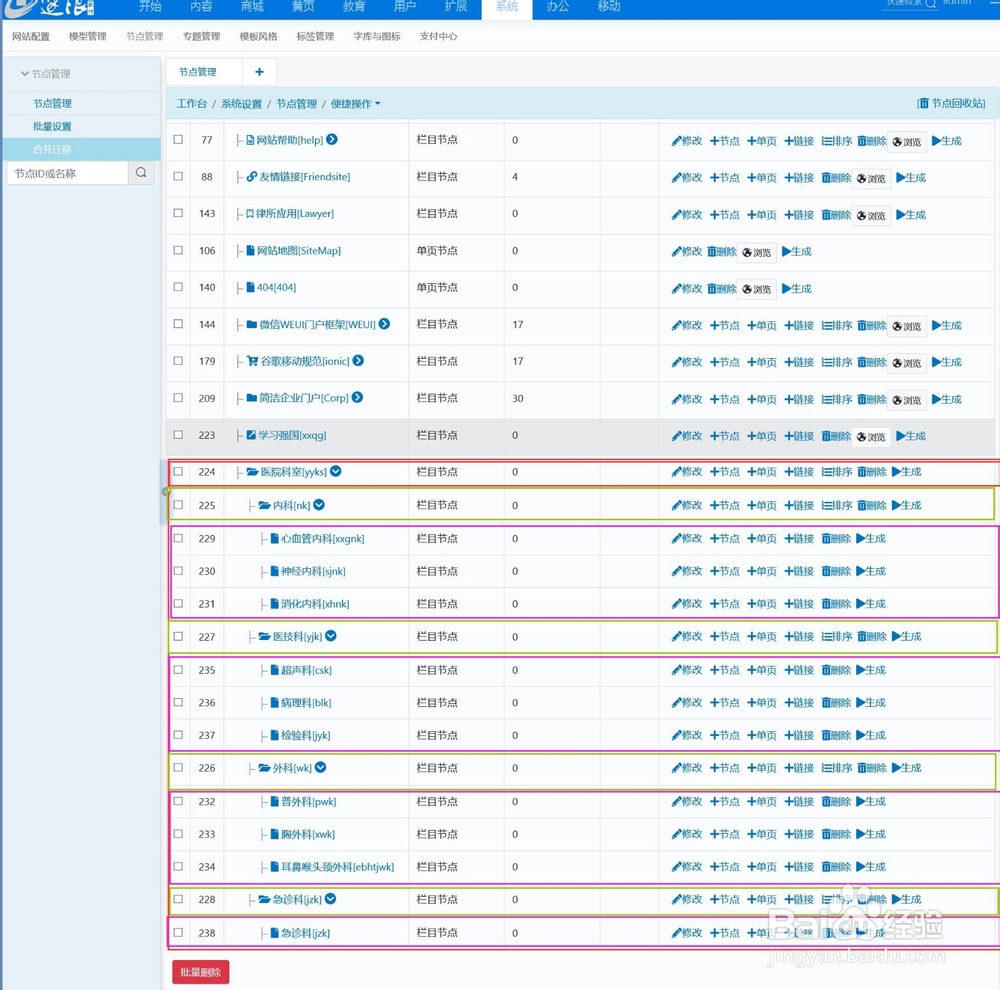
Task: Click 修改 for row 235 超声科
Action: point(686,670)
